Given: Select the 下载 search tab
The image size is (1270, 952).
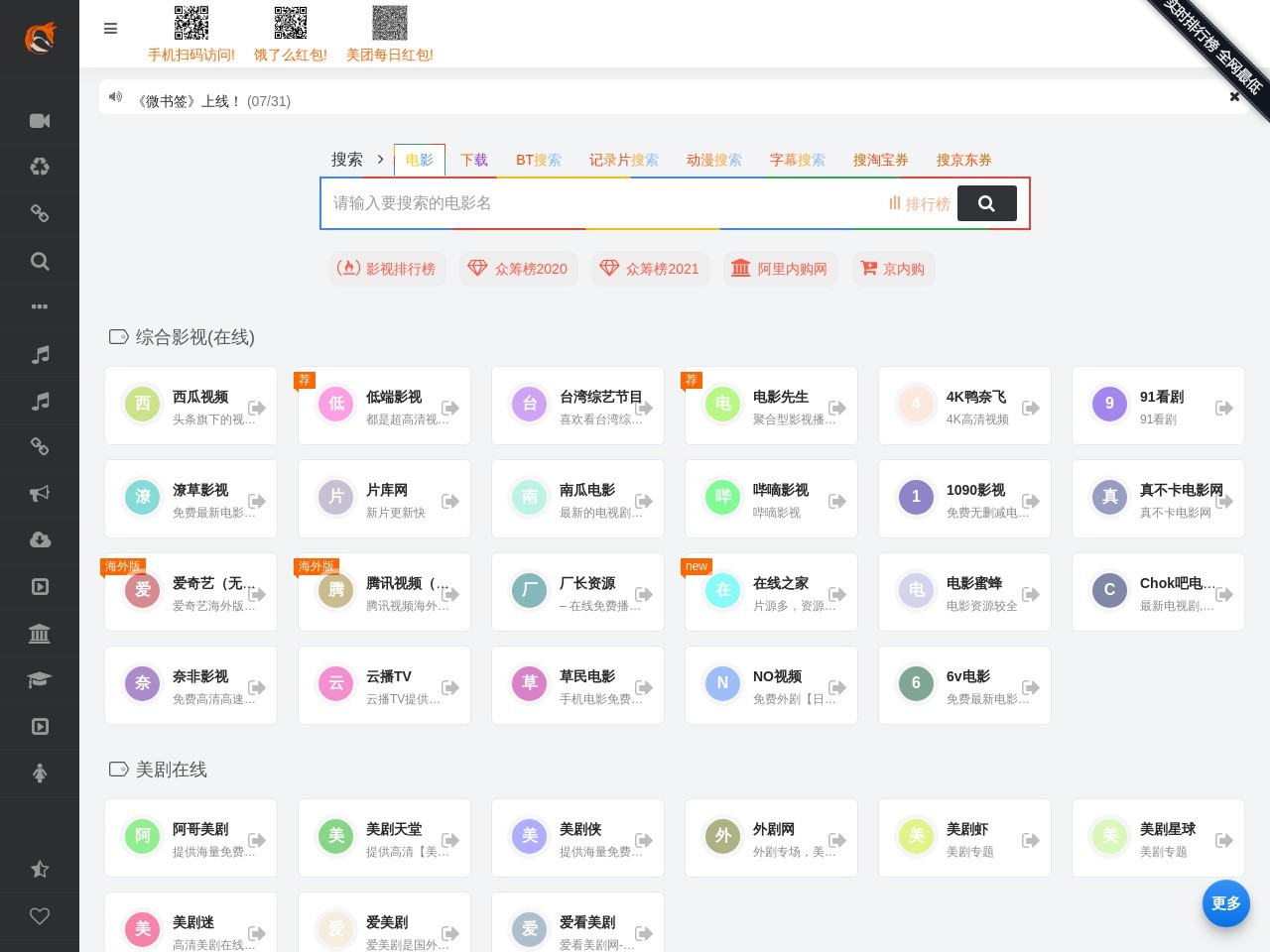Looking at the screenshot, I should 474,160.
